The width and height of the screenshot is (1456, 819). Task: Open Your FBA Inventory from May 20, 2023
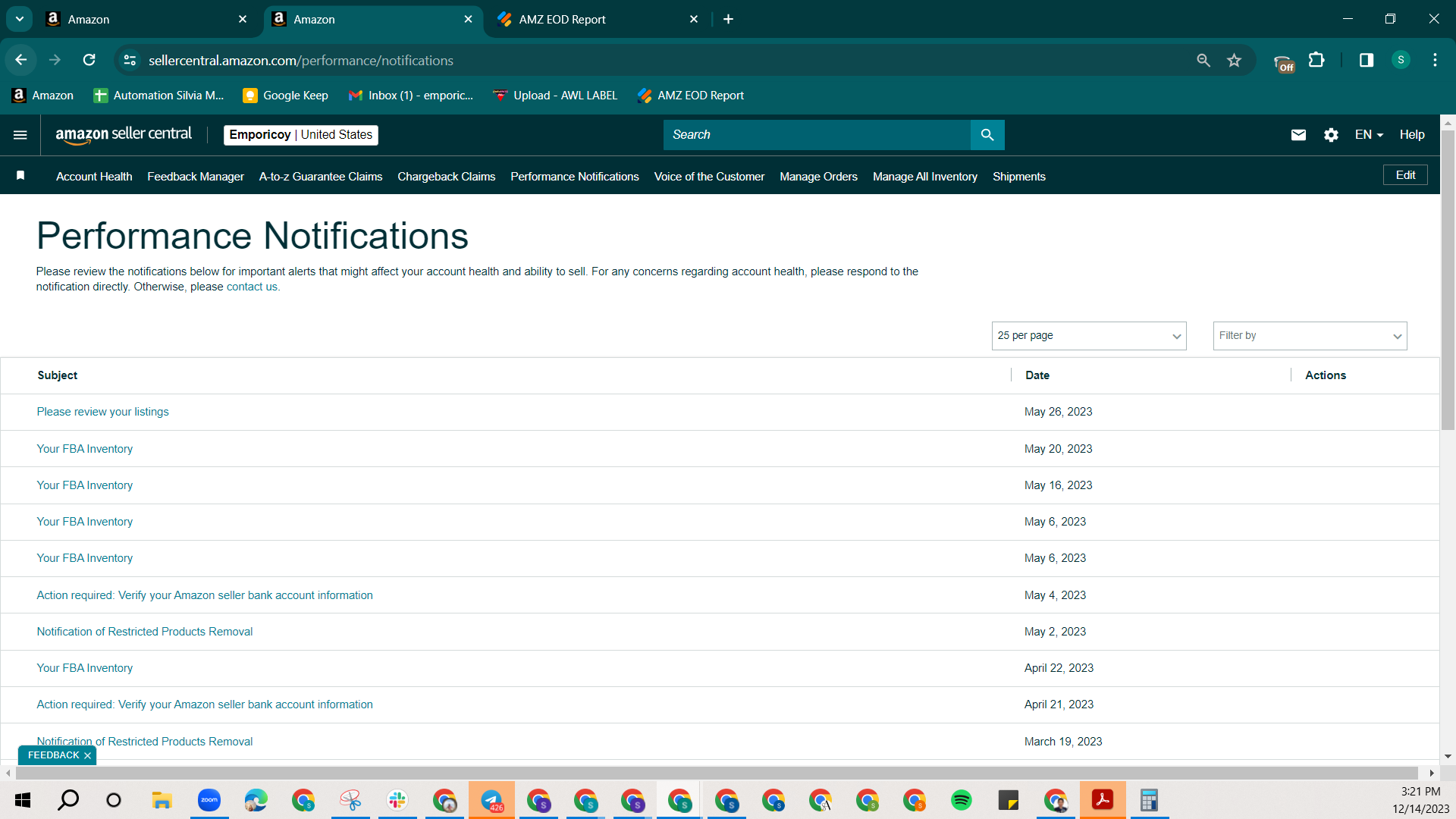tap(85, 449)
